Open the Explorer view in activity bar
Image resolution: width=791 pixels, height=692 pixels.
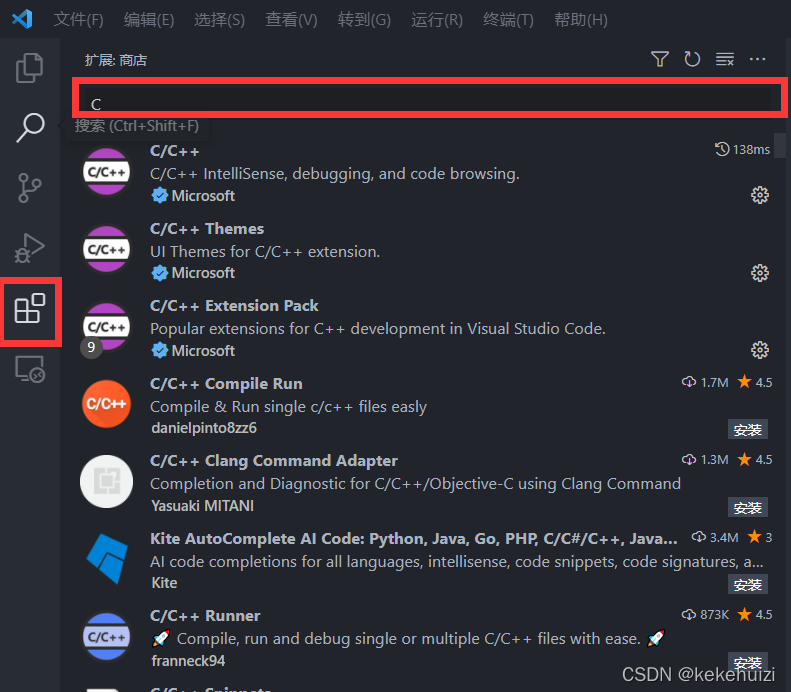(29, 68)
